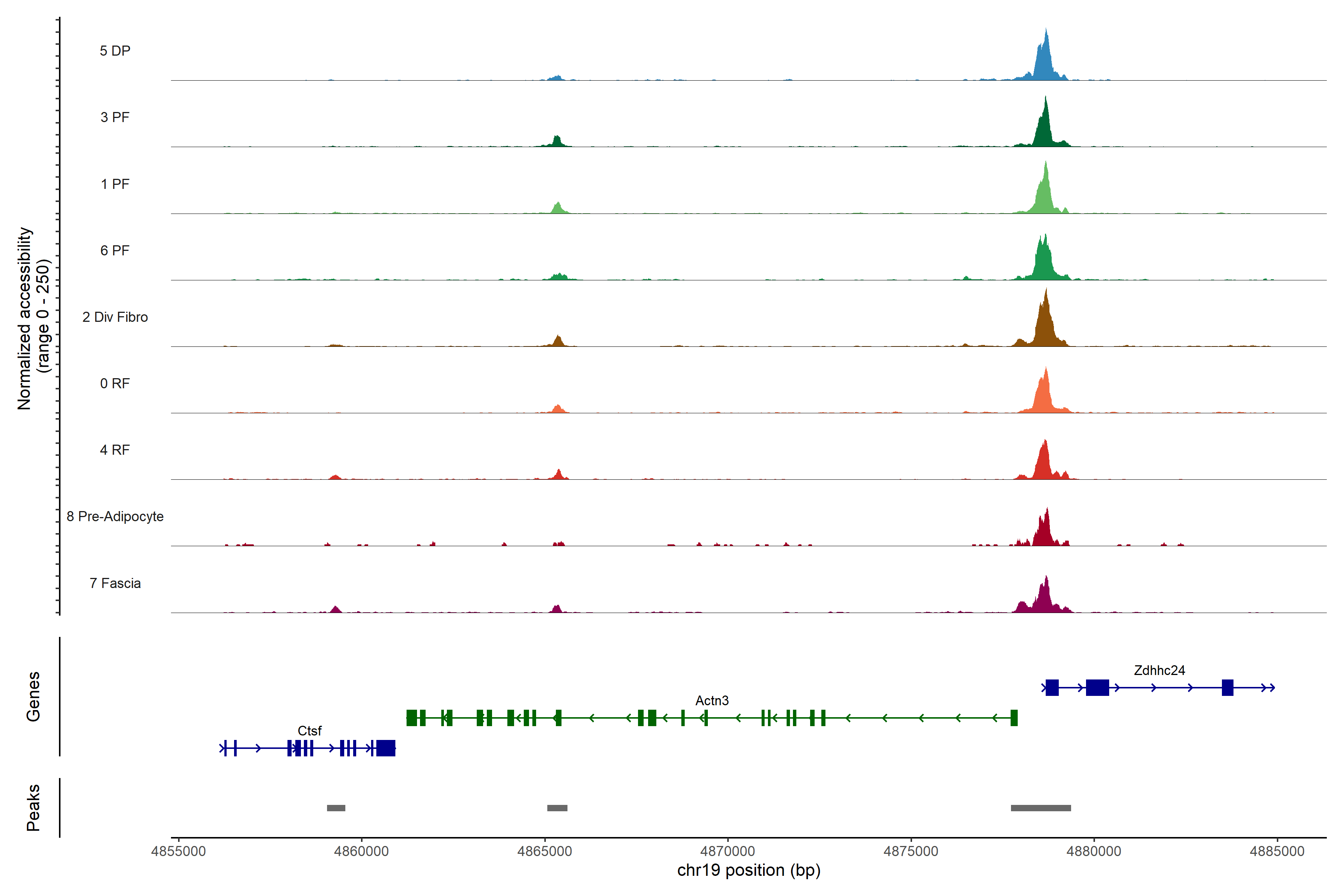Click the first Zdhhc24 exon block
Viewport: 1344px width, 896px height.
coord(1051,687)
